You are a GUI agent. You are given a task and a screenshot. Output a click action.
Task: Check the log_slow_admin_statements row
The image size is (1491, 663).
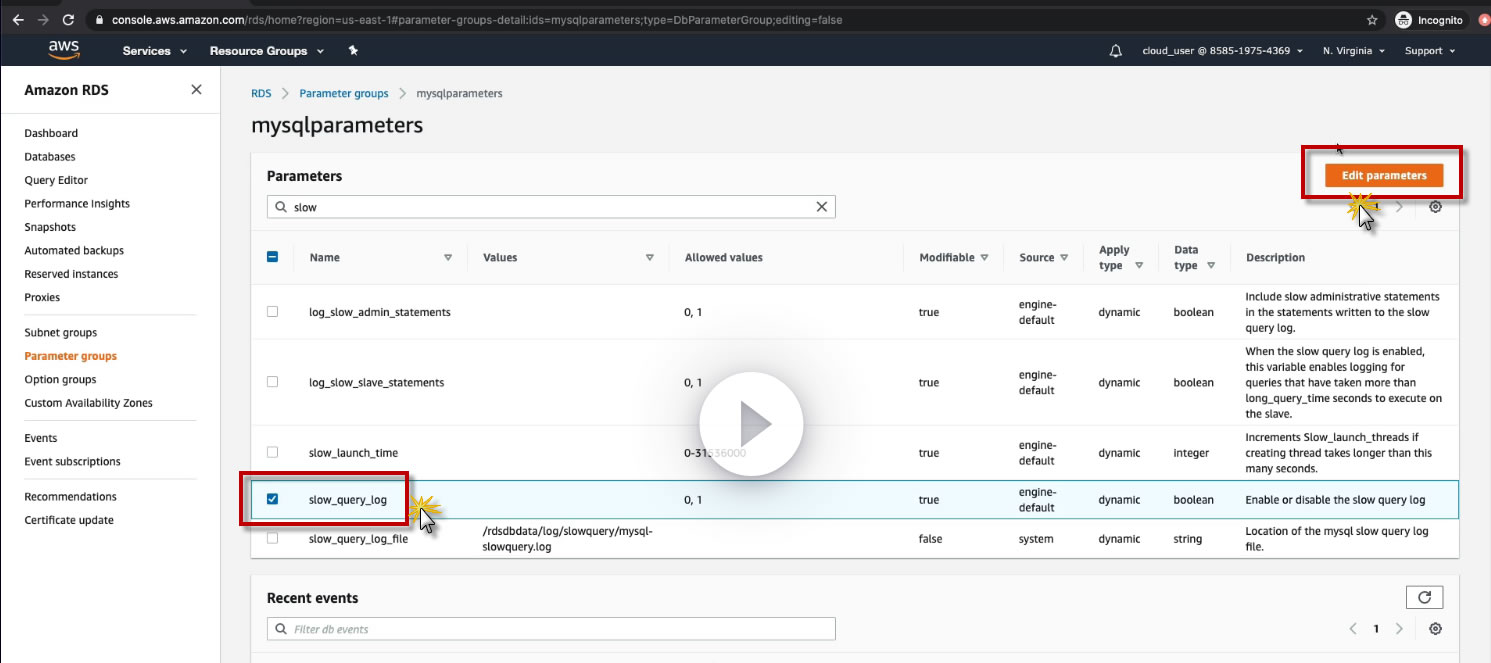272,312
